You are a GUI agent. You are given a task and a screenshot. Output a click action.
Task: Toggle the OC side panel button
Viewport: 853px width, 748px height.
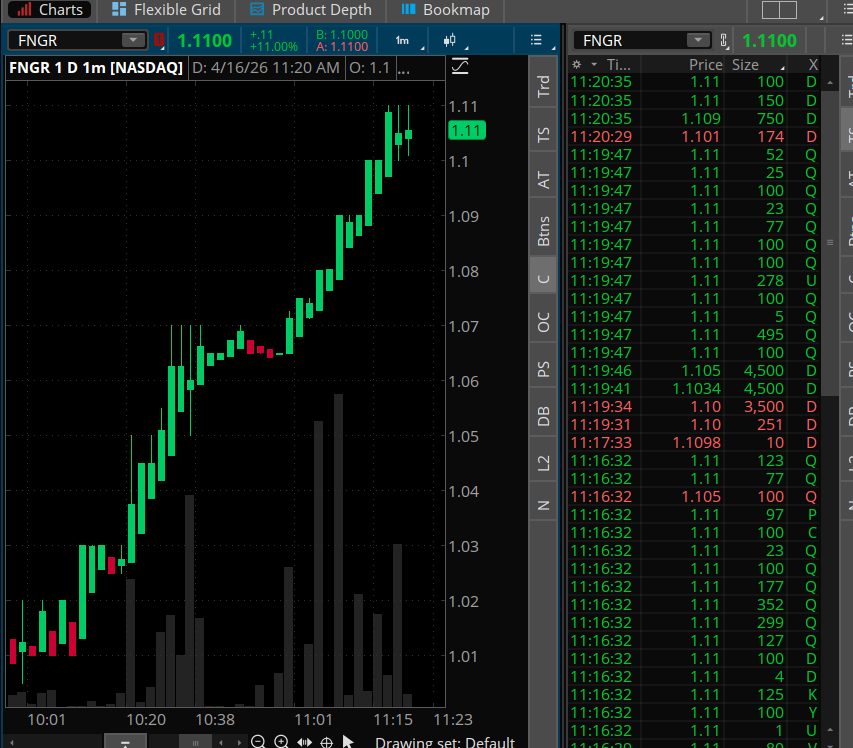pos(543,323)
